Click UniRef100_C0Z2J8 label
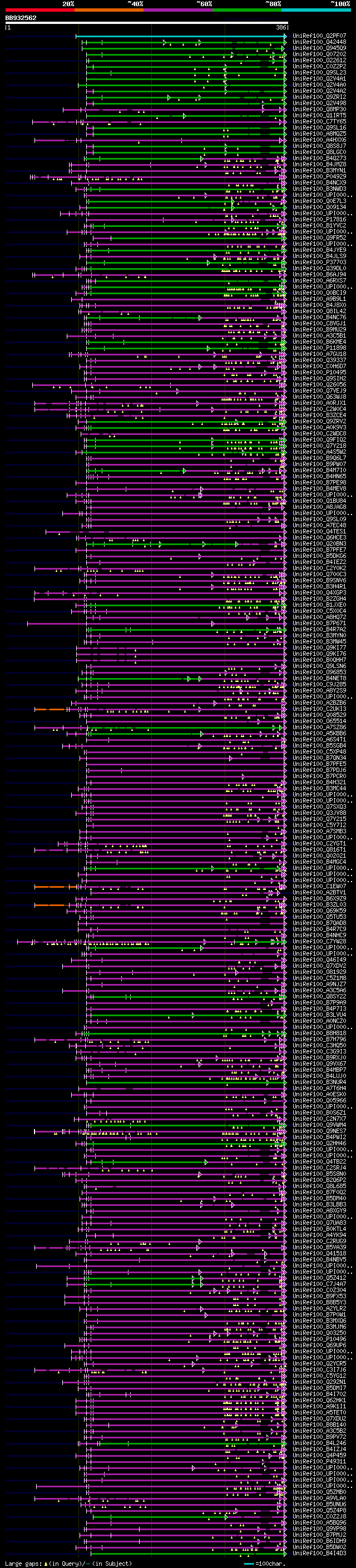 (x=319, y=1516)
